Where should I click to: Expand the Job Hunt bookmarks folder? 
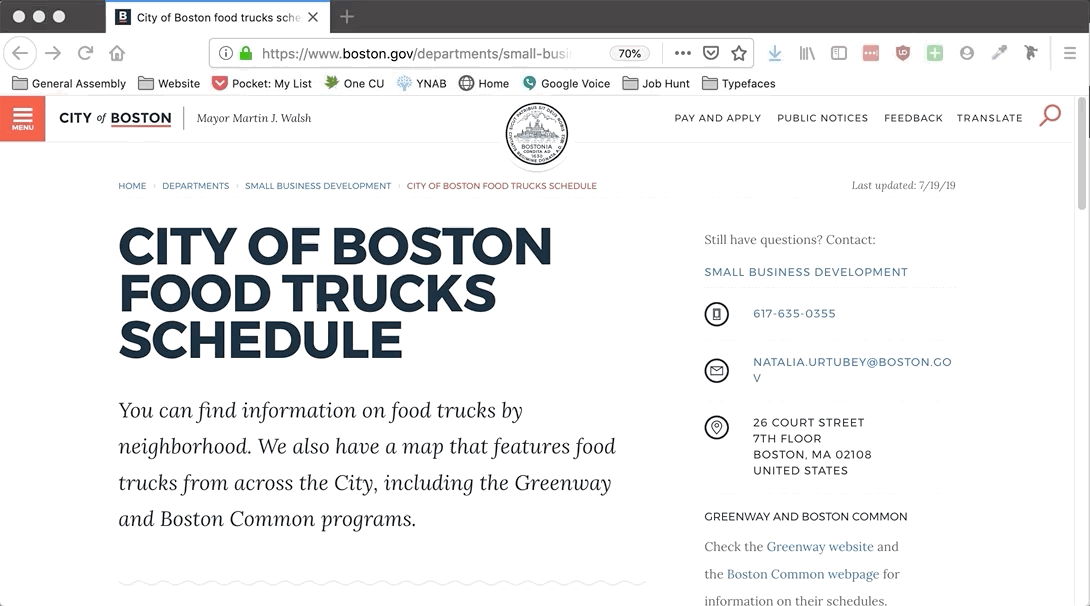point(656,84)
